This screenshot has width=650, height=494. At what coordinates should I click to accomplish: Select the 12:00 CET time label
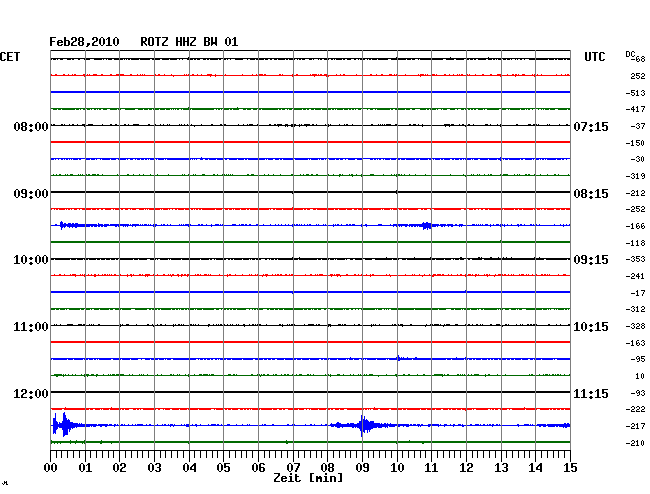coord(31,394)
